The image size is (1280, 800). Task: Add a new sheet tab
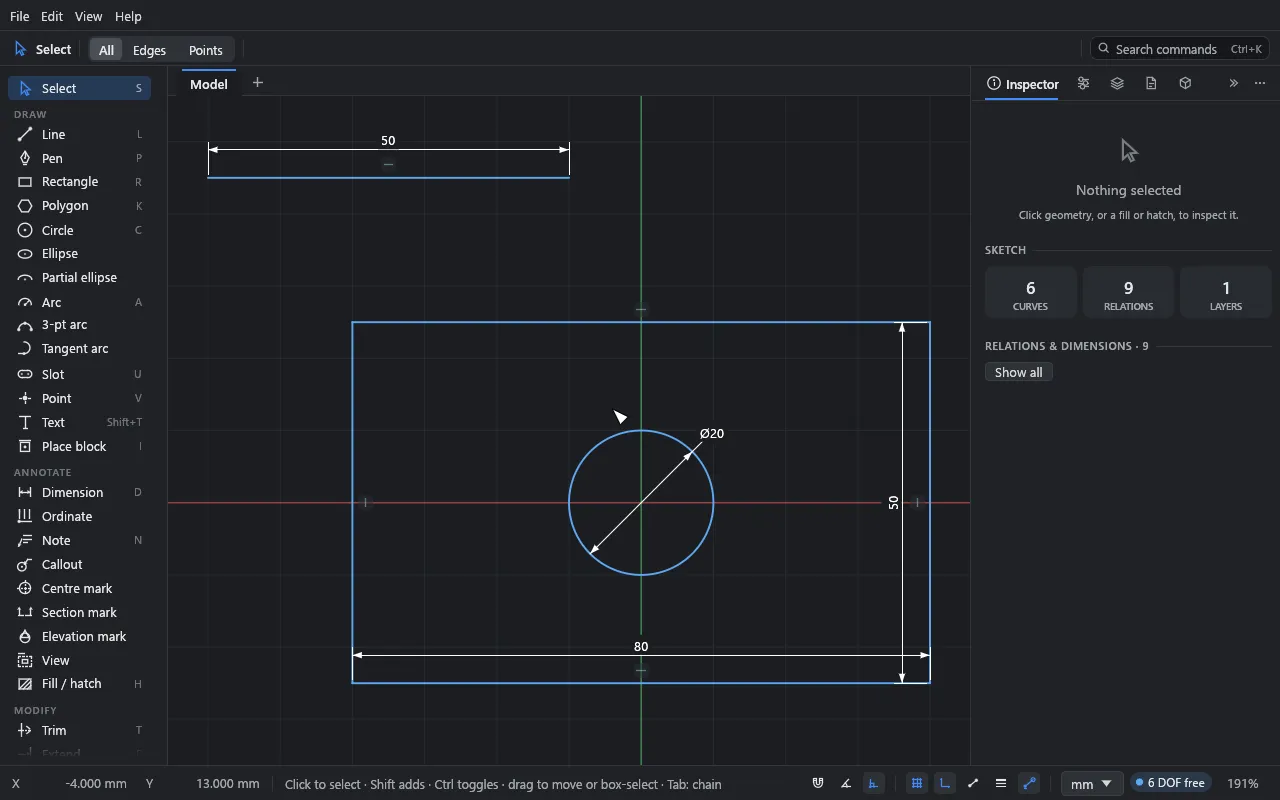(258, 83)
